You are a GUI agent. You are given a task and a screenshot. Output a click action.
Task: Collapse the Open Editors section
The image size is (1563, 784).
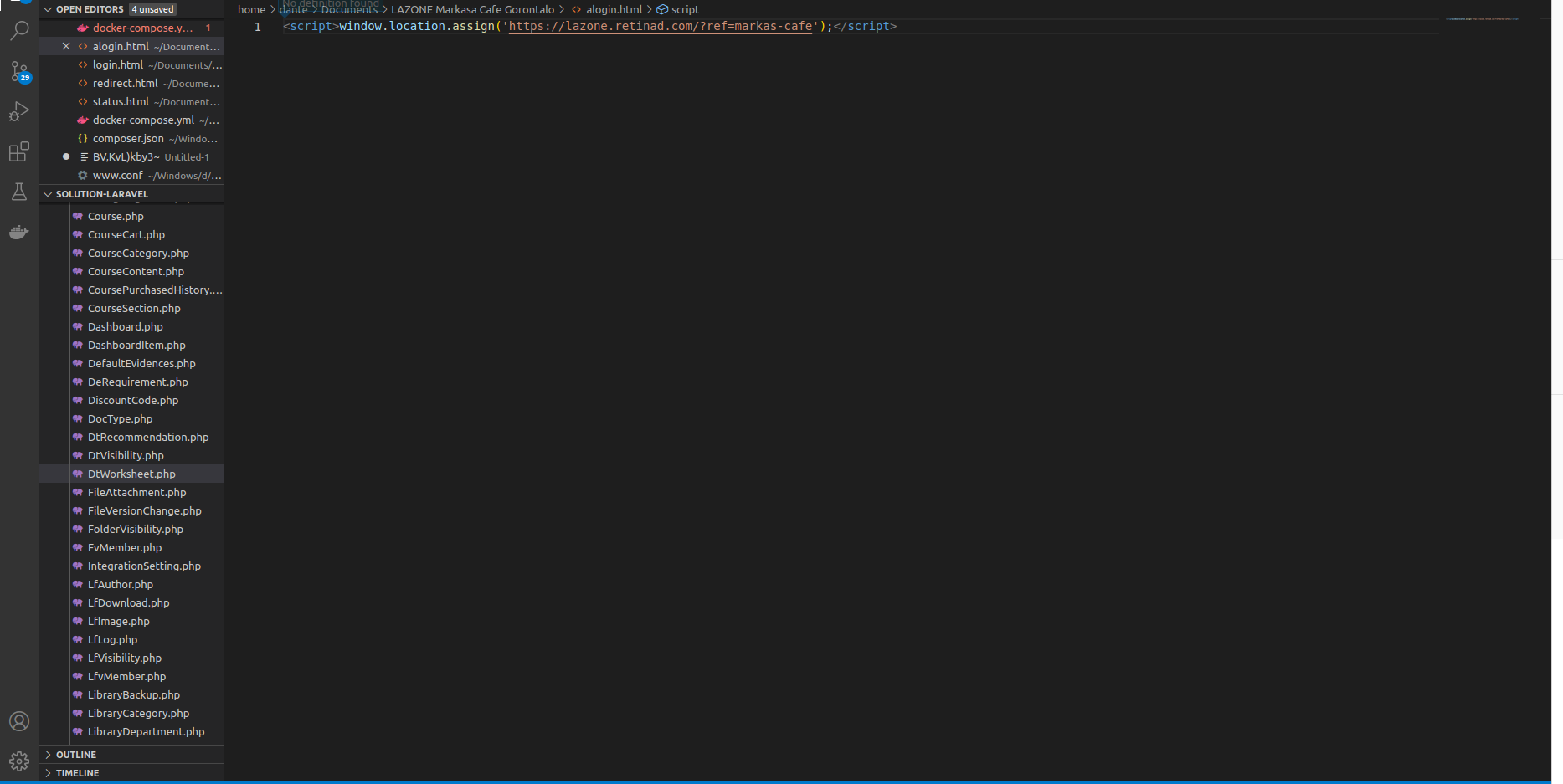pyautogui.click(x=48, y=9)
